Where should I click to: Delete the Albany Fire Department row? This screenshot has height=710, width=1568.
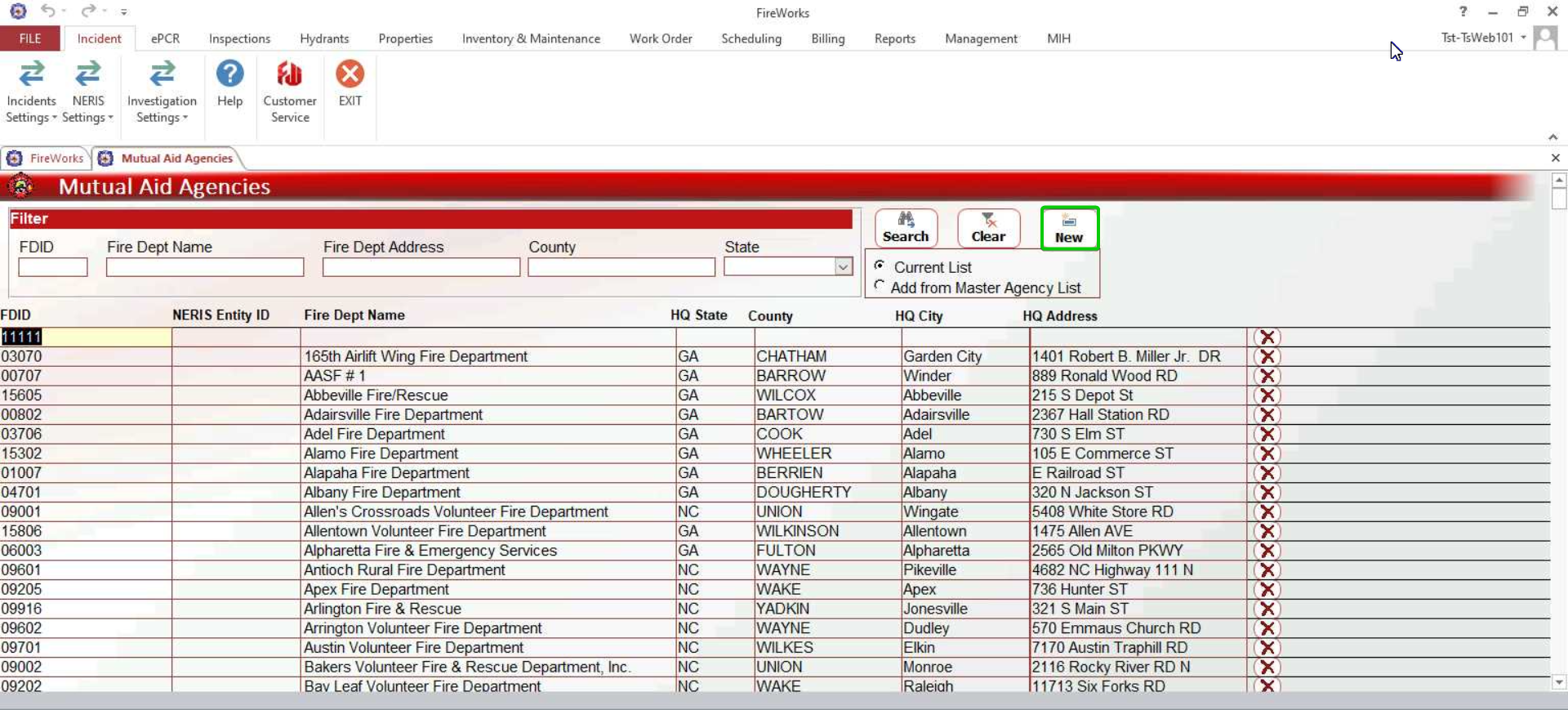pyautogui.click(x=1267, y=493)
